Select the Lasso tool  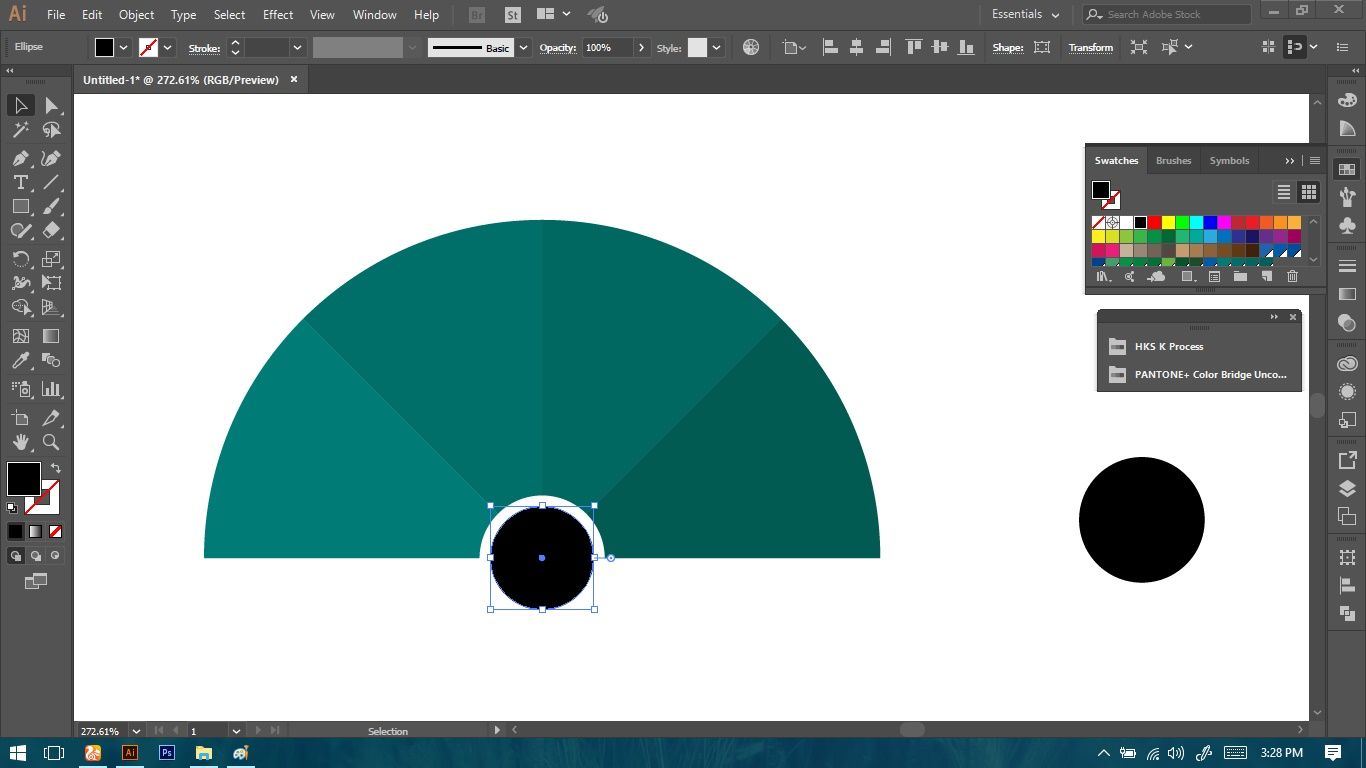point(51,130)
